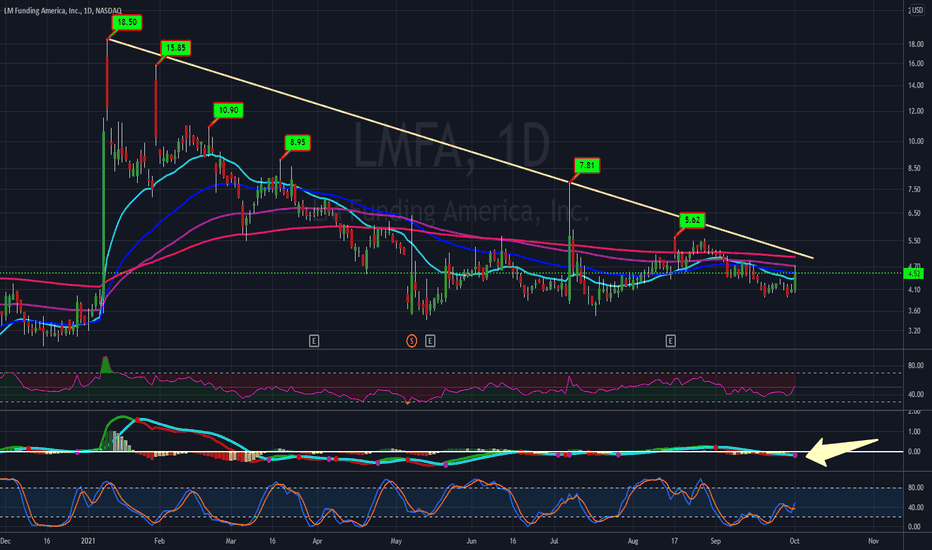Select the 10.90 green price label

point(228,110)
